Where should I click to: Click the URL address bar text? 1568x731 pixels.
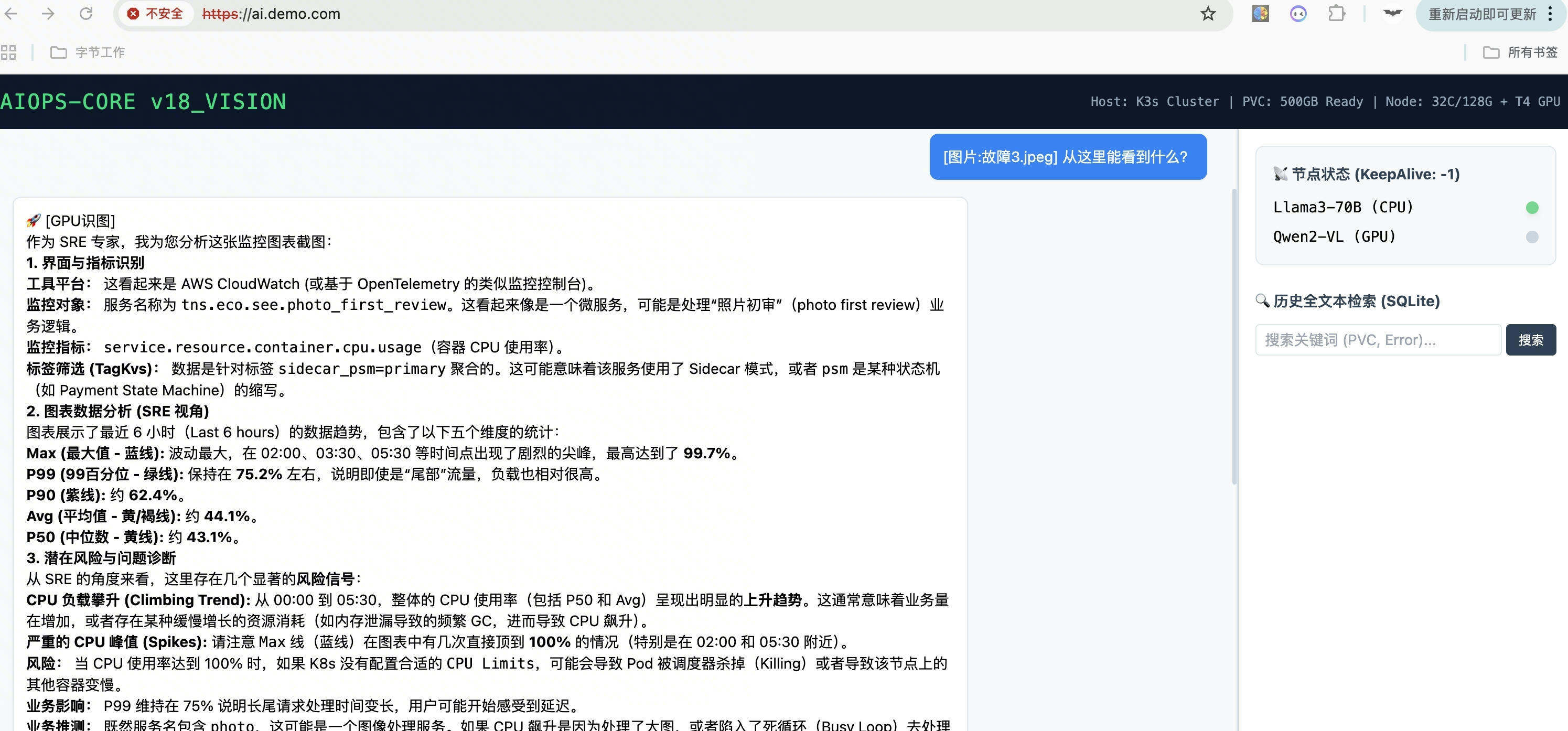272,14
